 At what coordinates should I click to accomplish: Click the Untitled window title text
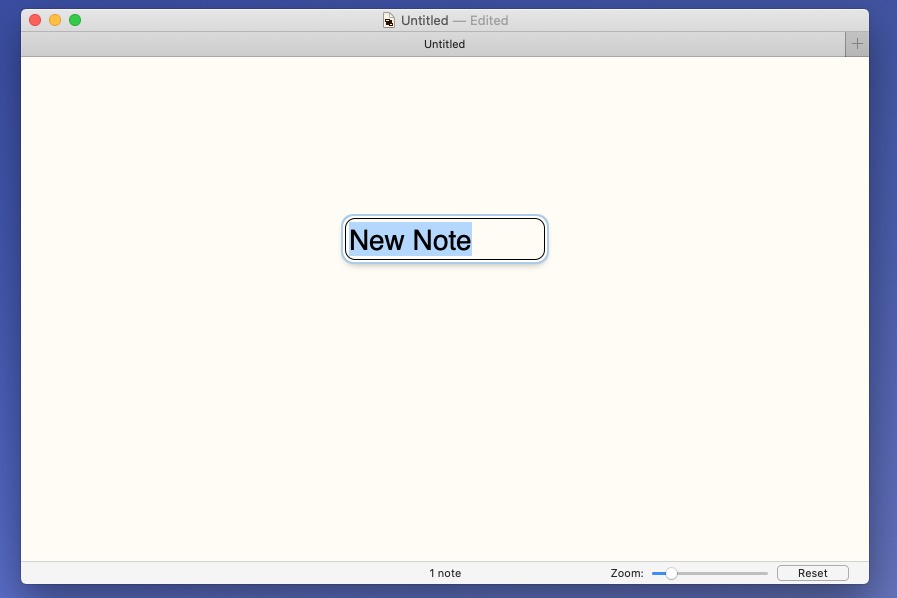pyautogui.click(x=425, y=20)
